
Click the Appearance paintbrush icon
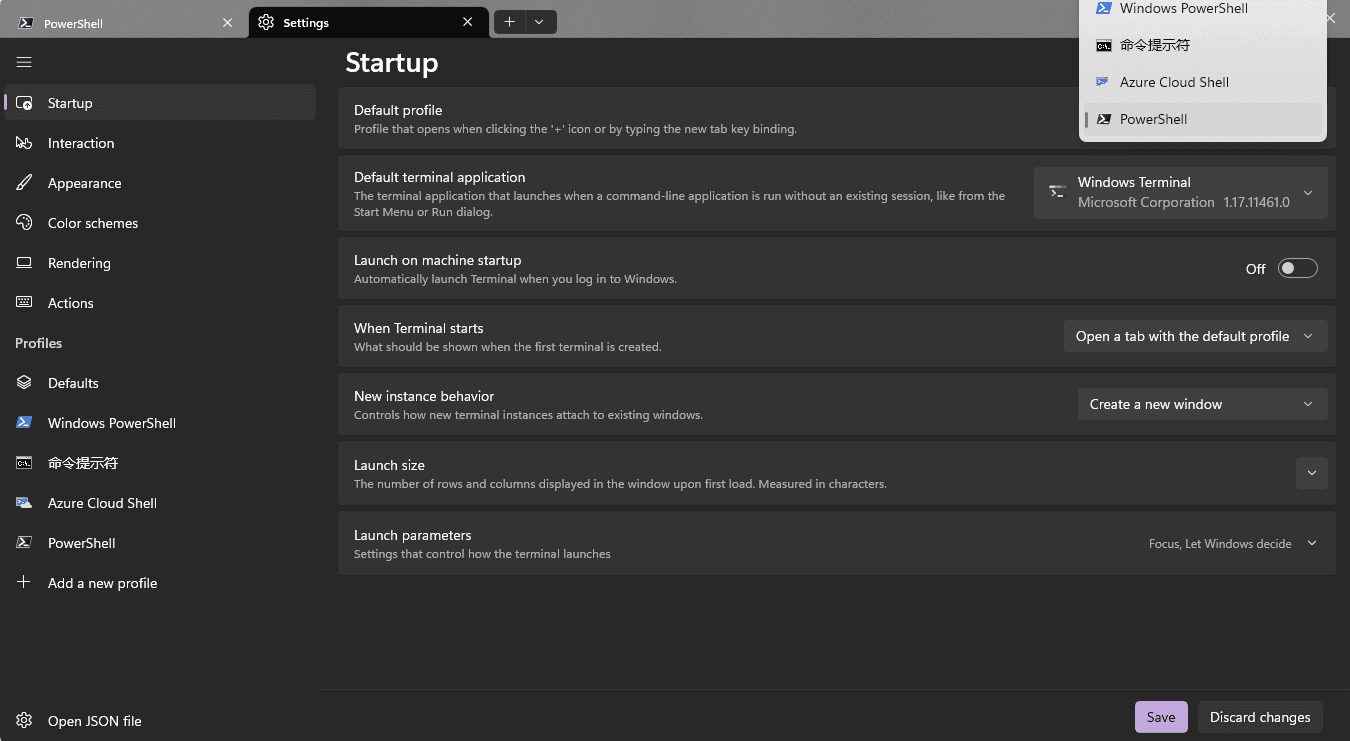(x=24, y=183)
